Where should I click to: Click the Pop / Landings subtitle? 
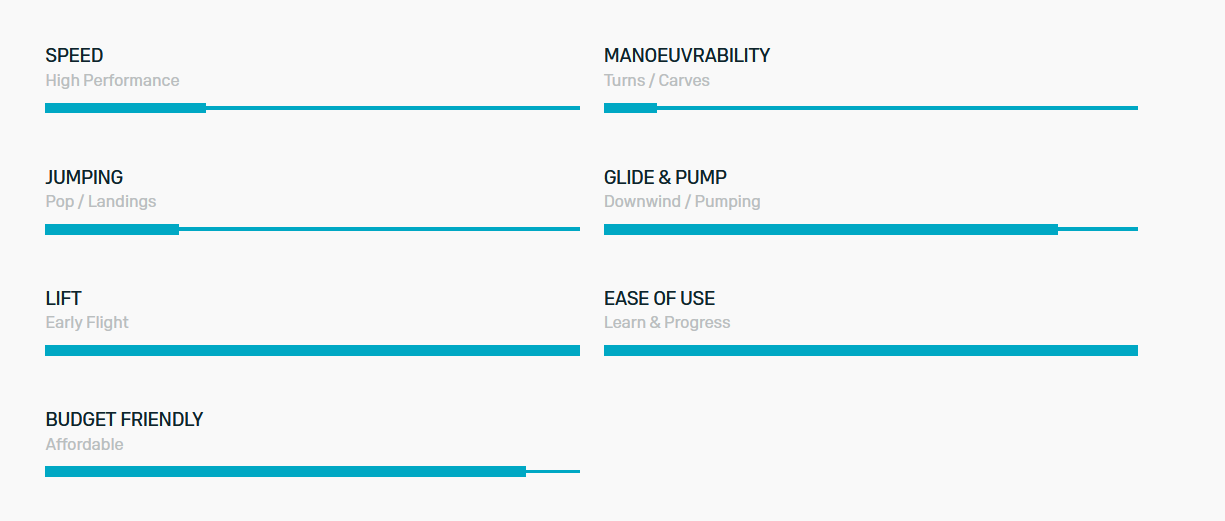(x=101, y=202)
